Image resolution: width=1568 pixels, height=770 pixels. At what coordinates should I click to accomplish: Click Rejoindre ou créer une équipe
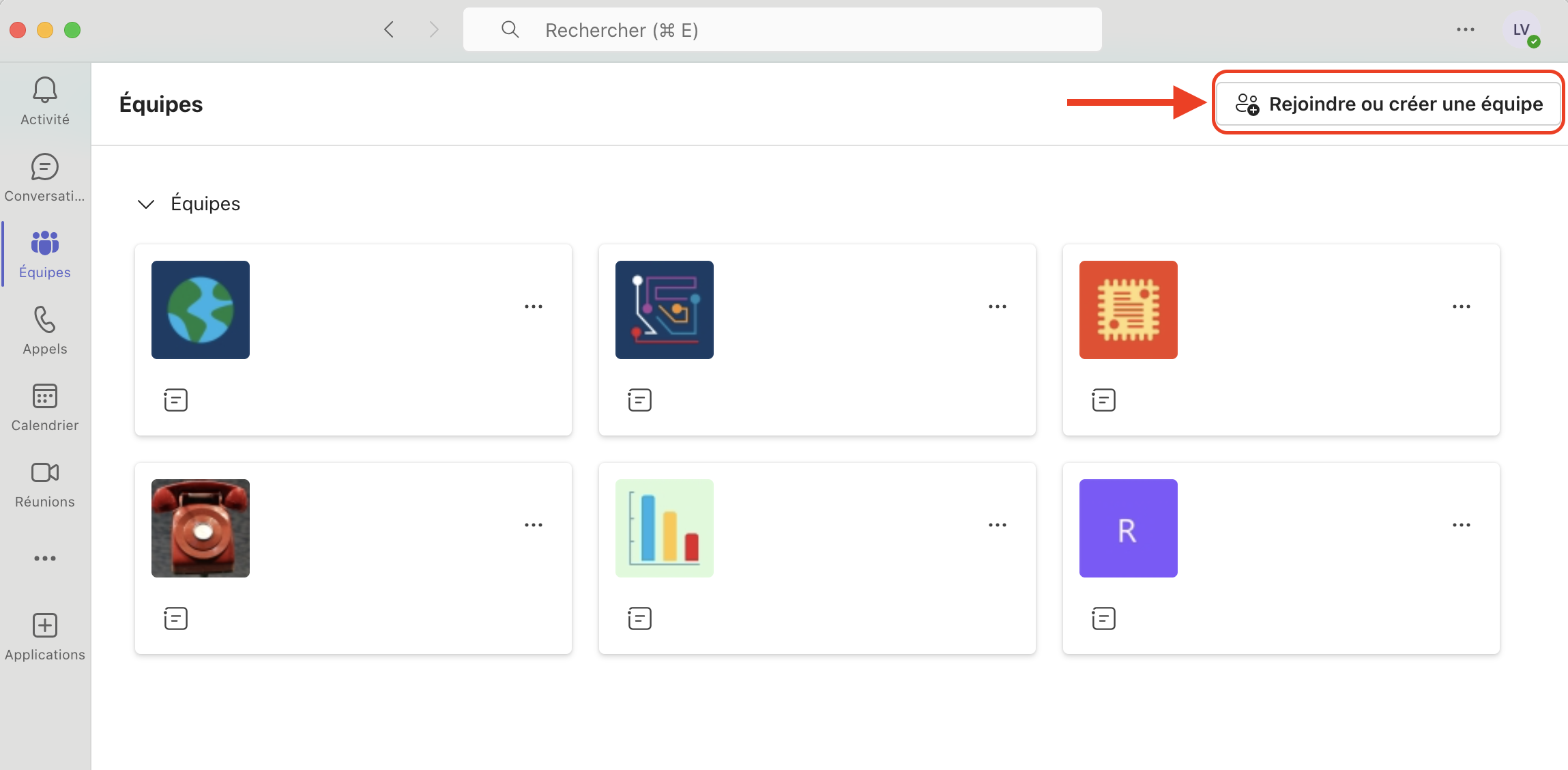click(1389, 104)
